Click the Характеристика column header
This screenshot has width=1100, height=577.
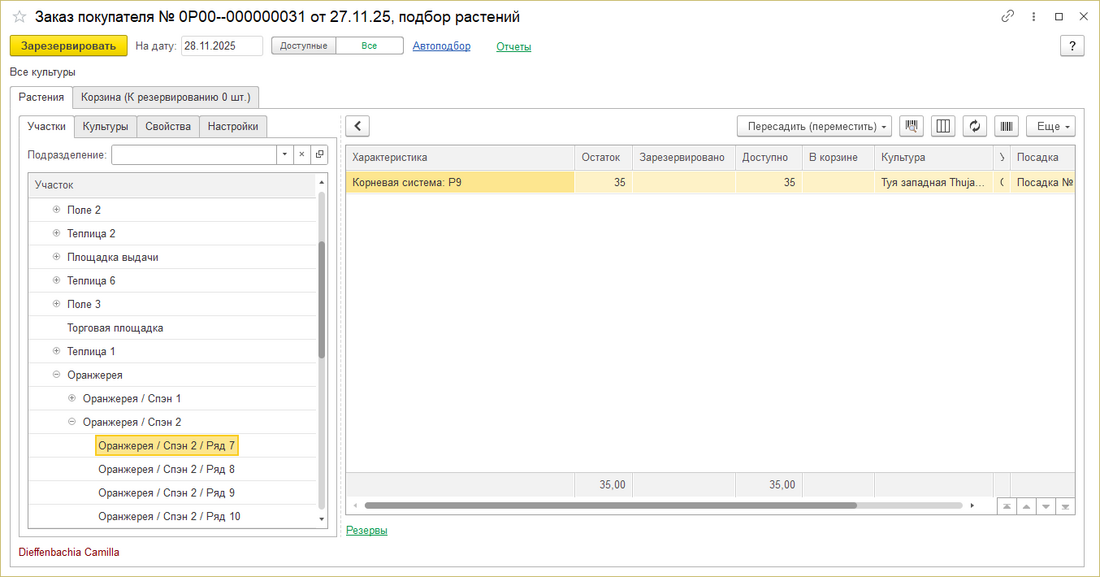(460, 157)
